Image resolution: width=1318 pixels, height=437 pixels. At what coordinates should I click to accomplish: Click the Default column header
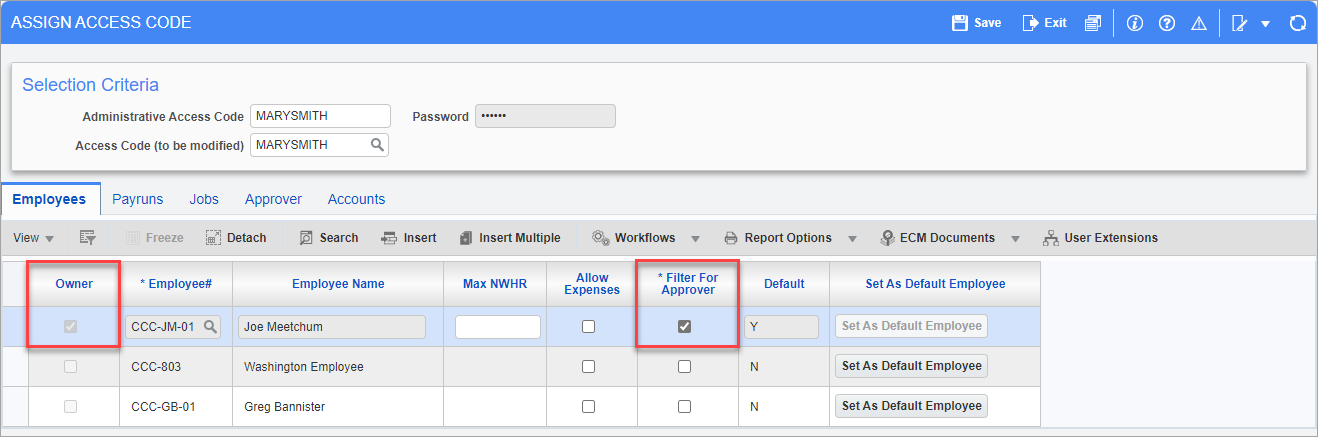[x=784, y=284]
